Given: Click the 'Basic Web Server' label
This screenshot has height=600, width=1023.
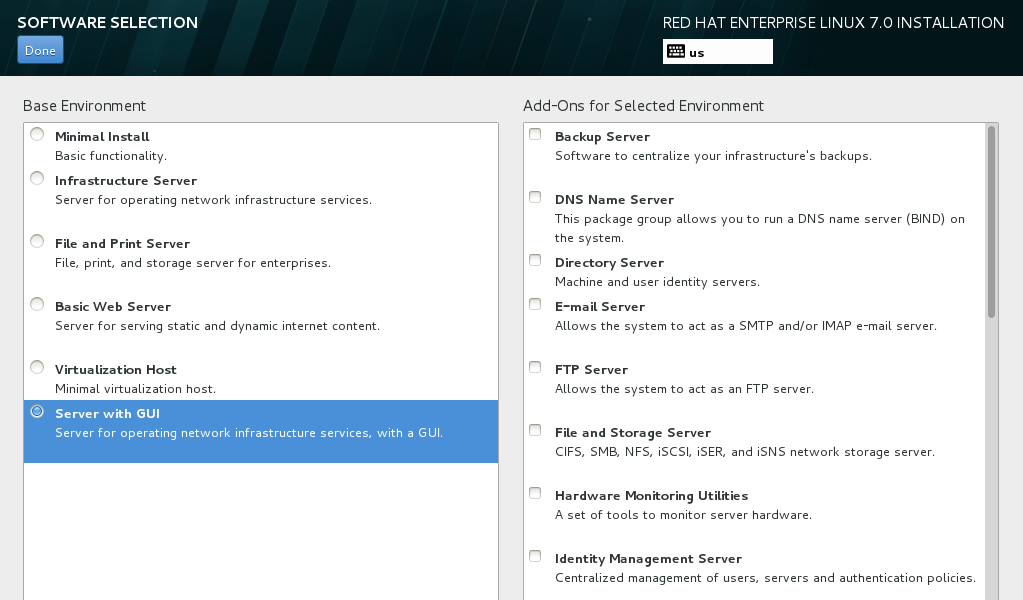Looking at the screenshot, I should (x=113, y=307).
